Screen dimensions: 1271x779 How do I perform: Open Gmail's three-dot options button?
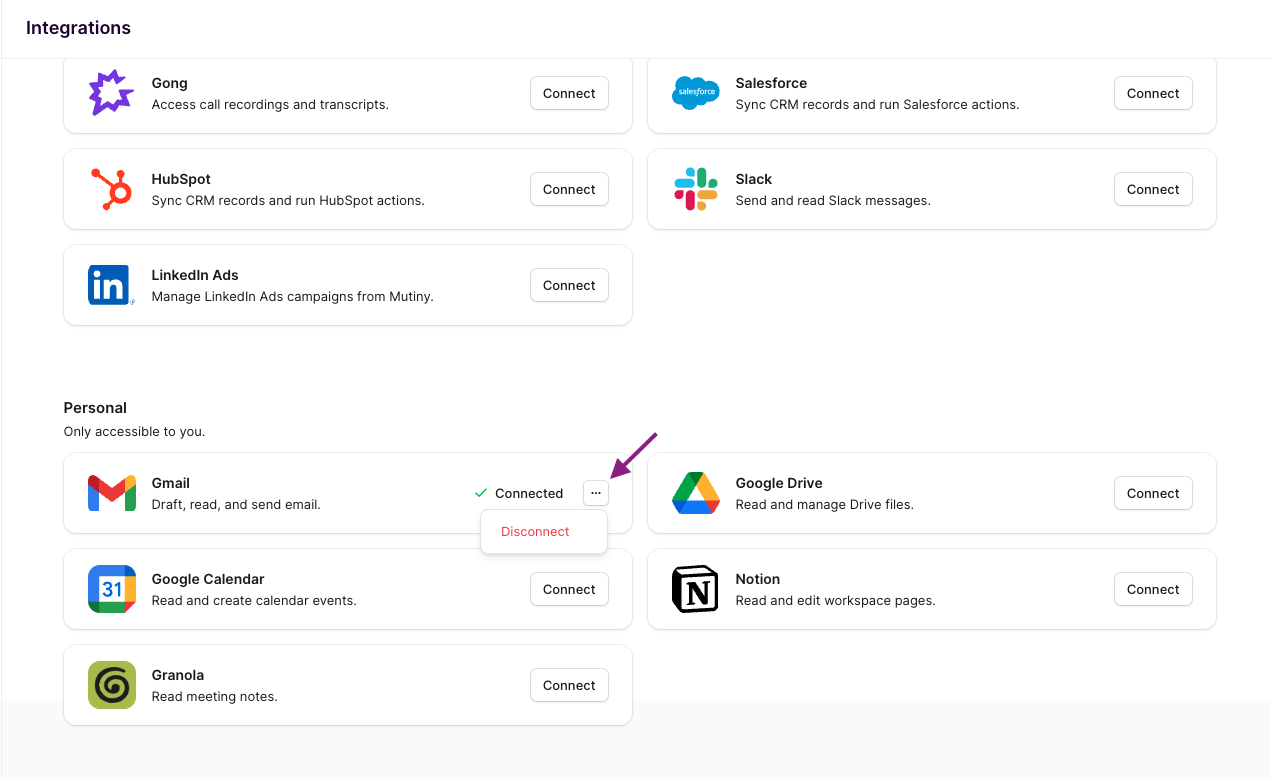[x=595, y=493]
